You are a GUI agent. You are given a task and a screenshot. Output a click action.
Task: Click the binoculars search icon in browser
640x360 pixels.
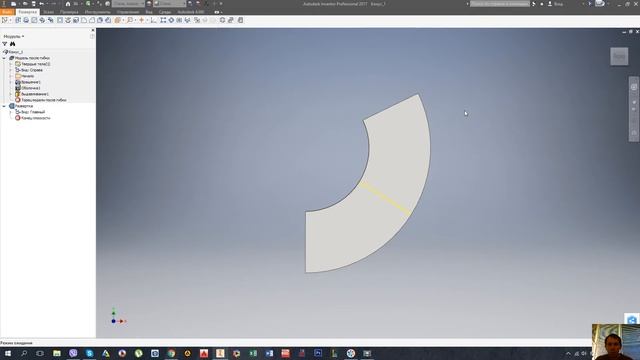tap(13, 44)
